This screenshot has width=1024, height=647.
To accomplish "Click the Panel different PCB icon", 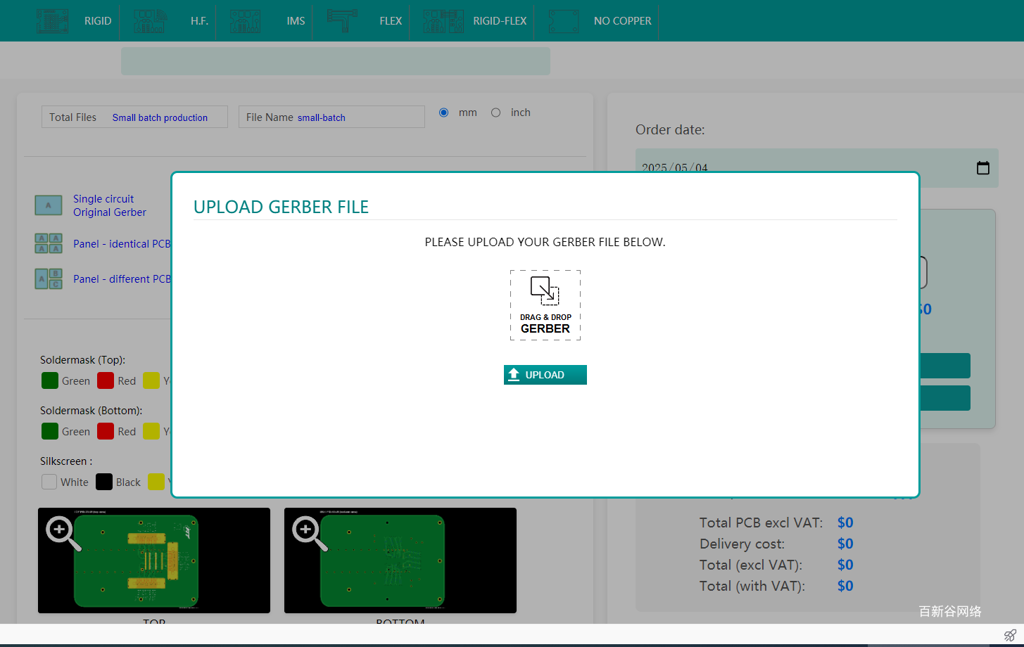I will pos(48,279).
